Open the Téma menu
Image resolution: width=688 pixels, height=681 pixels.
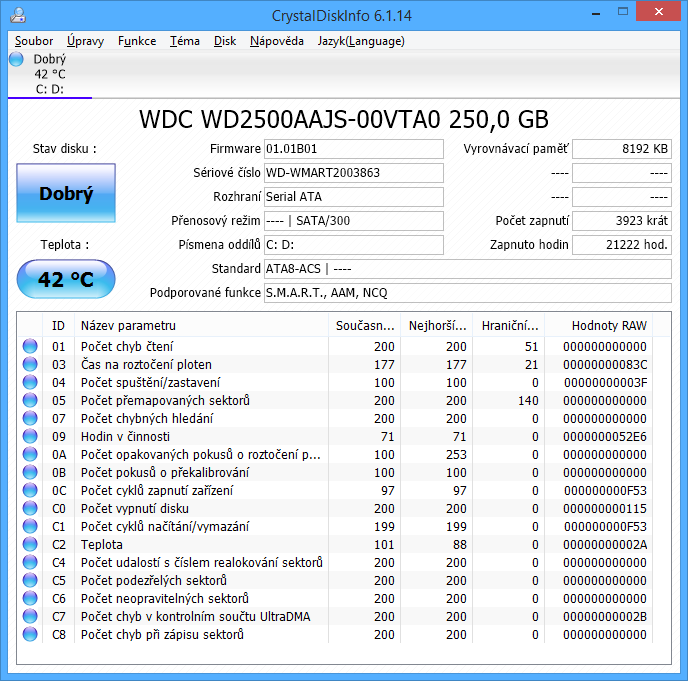click(185, 41)
